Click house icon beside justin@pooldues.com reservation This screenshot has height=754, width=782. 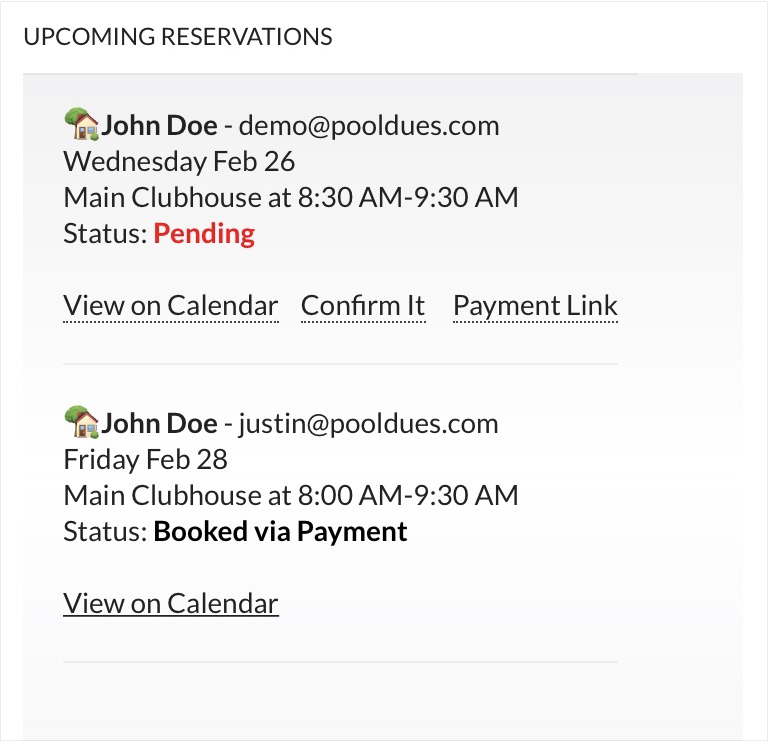tap(81, 423)
